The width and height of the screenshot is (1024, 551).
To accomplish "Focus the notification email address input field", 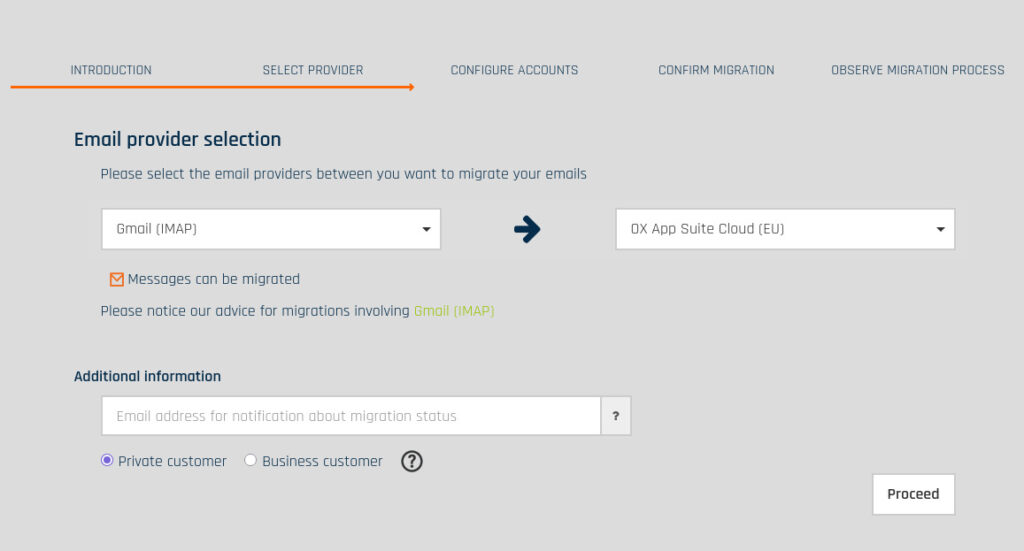I will coord(350,416).
